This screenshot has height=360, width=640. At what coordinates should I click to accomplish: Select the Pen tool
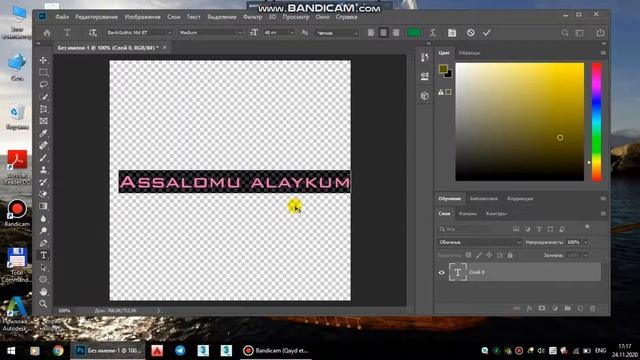43,243
